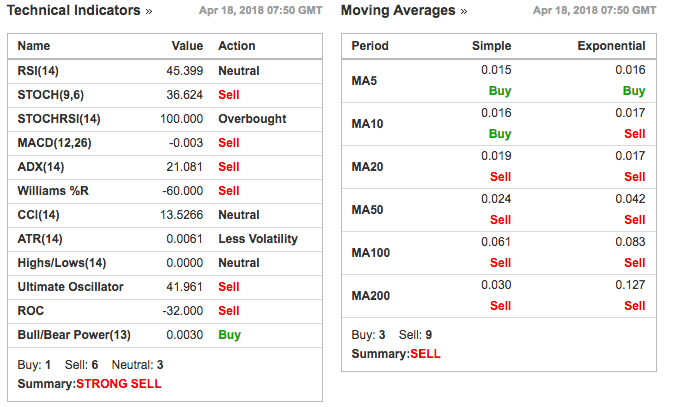Open the Technical Indicators heading link
This screenshot has width=673, height=407.
click(x=74, y=10)
